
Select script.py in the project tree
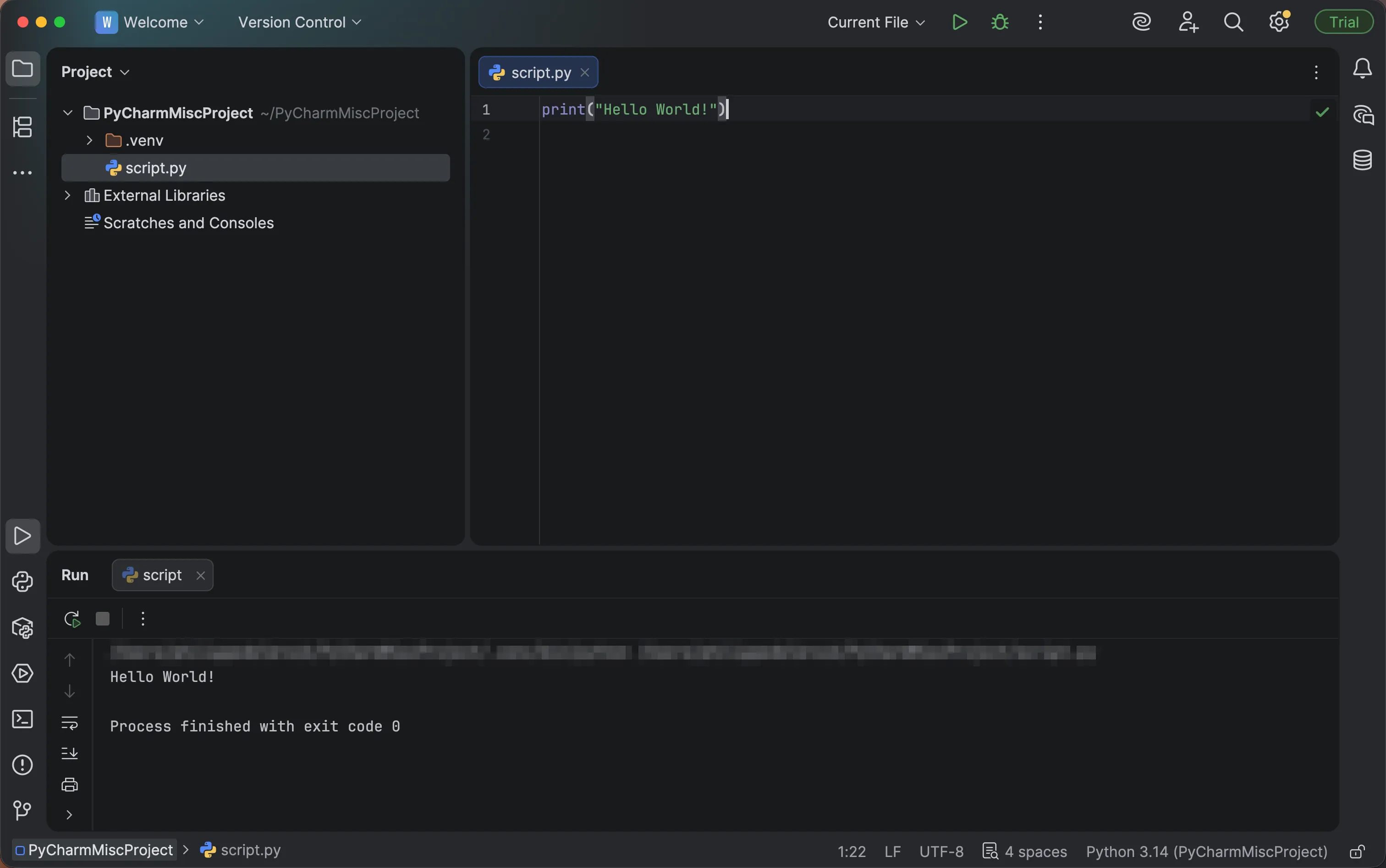[x=255, y=168]
